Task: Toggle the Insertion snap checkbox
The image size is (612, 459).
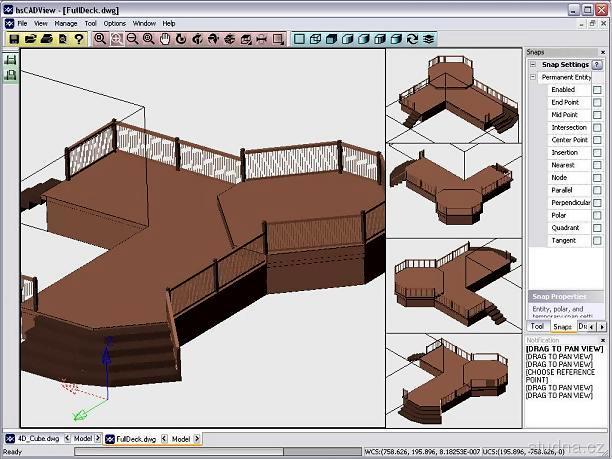Action: (597, 153)
